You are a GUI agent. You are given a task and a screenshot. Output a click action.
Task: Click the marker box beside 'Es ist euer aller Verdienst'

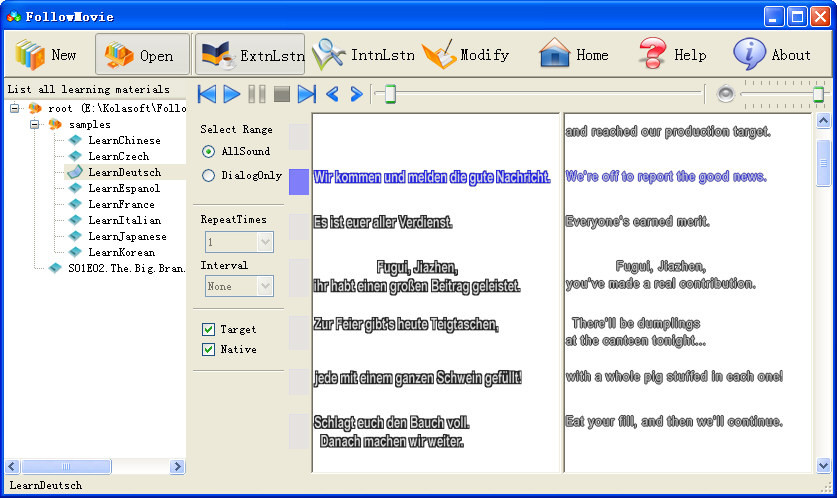point(299,226)
